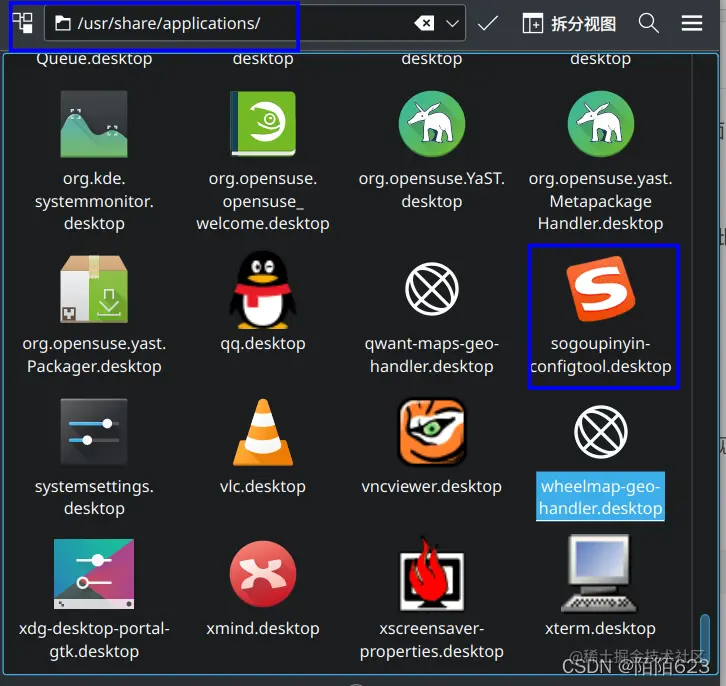Open the places tree icon in toolbar

point(22,23)
